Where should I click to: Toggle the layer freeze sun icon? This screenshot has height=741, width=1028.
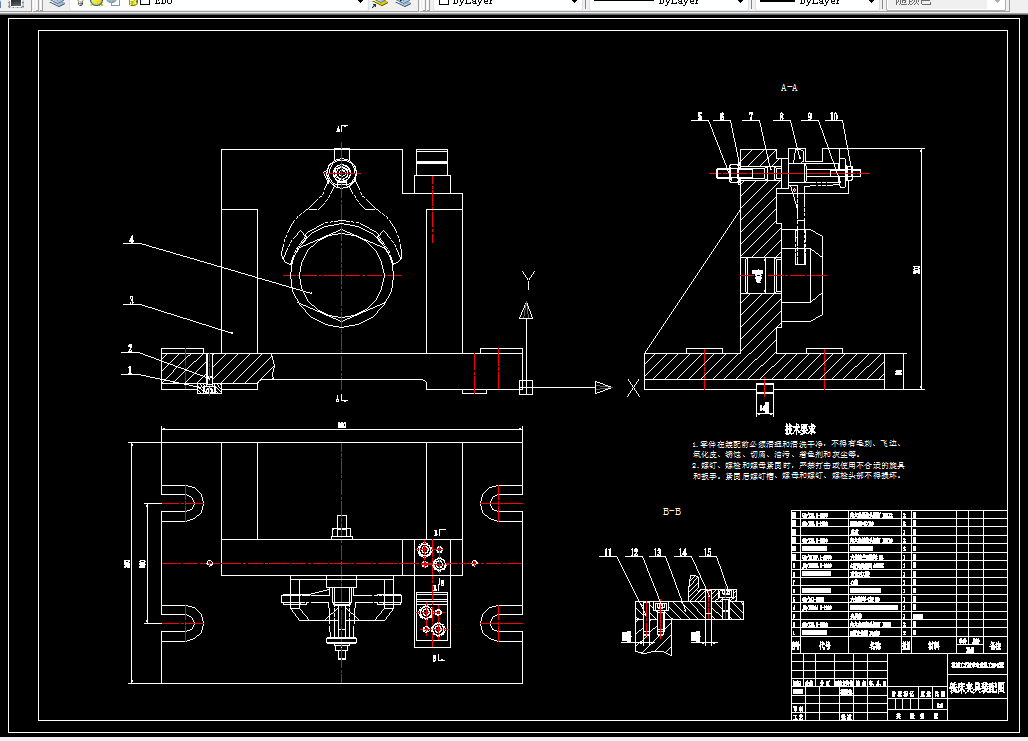click(97, 3)
